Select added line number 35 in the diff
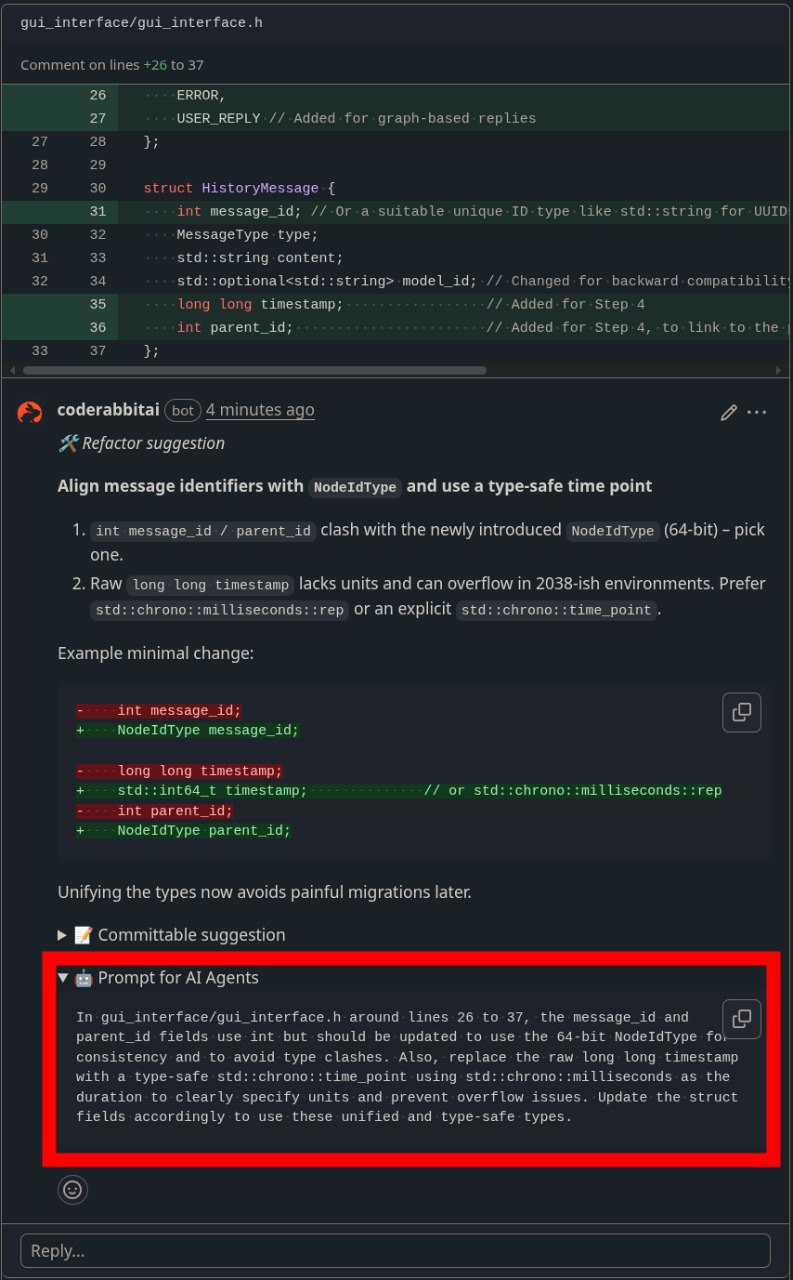Screen dimensions: 793x1280 [97, 305]
